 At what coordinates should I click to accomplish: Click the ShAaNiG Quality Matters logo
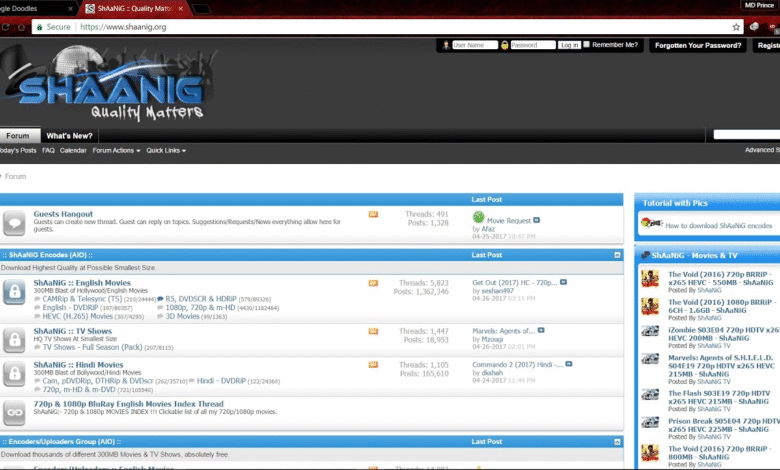pos(109,85)
